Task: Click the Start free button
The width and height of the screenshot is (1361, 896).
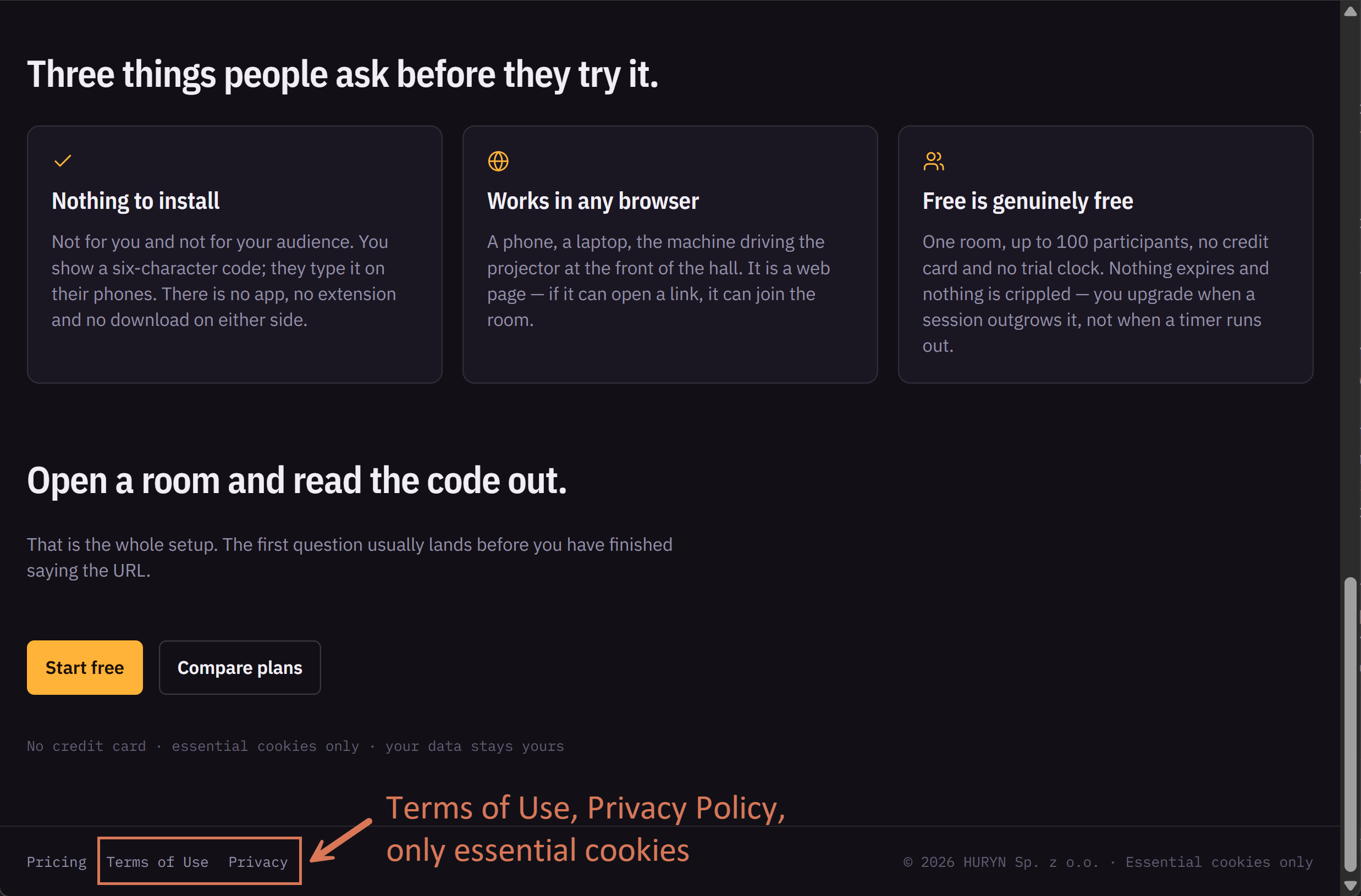Action: [x=85, y=667]
